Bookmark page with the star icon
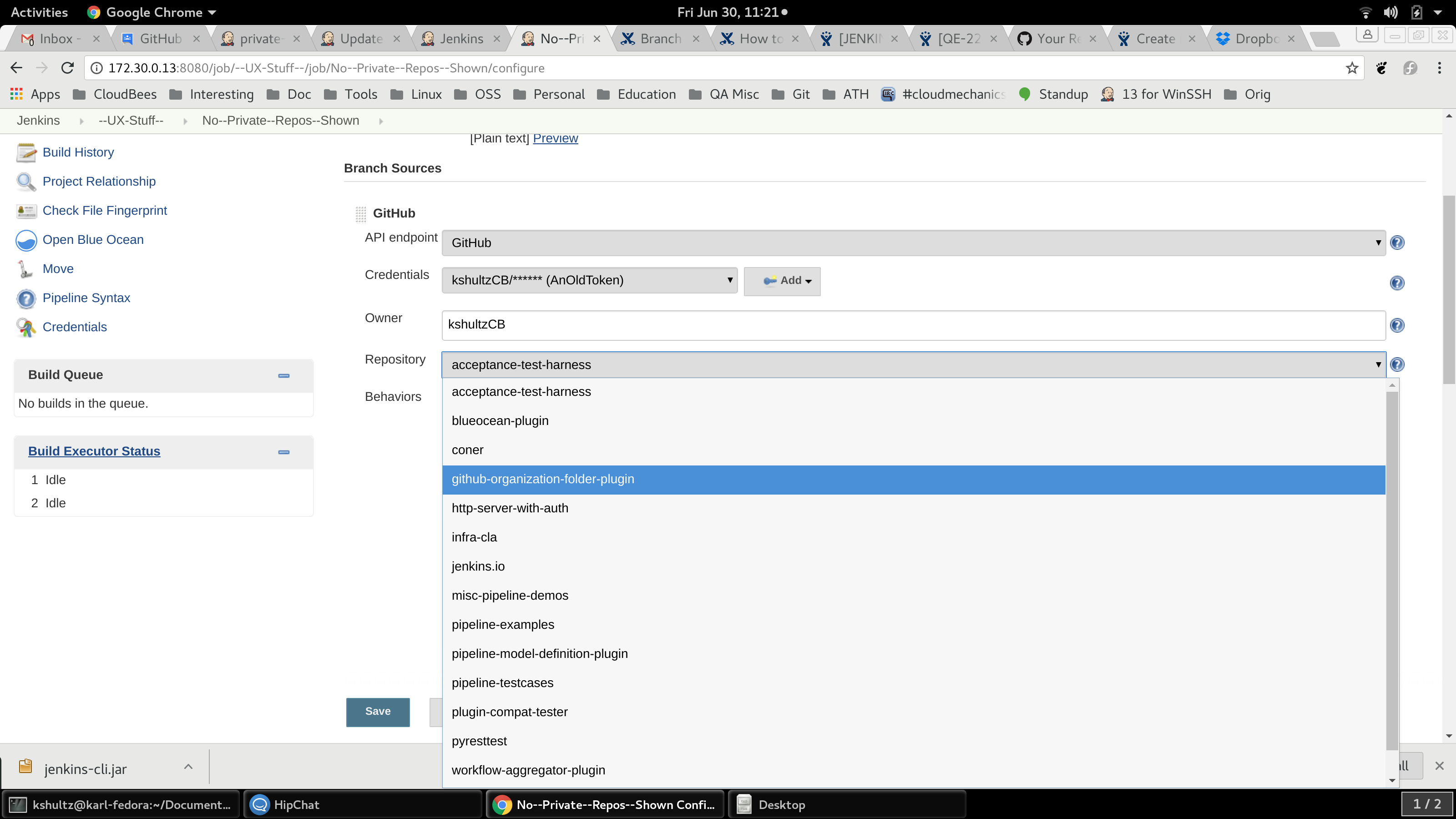 pyautogui.click(x=1351, y=68)
